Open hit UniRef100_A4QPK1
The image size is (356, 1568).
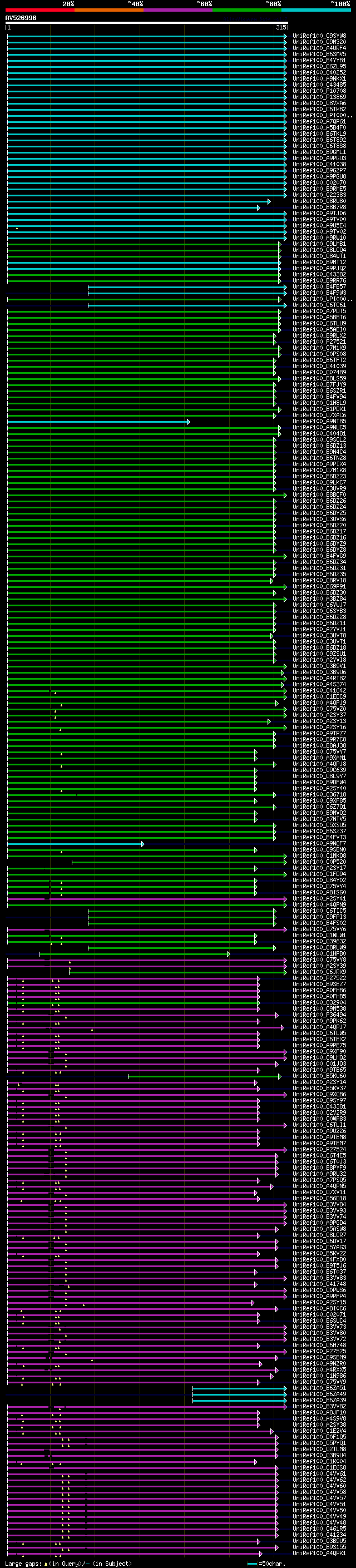(319, 1554)
